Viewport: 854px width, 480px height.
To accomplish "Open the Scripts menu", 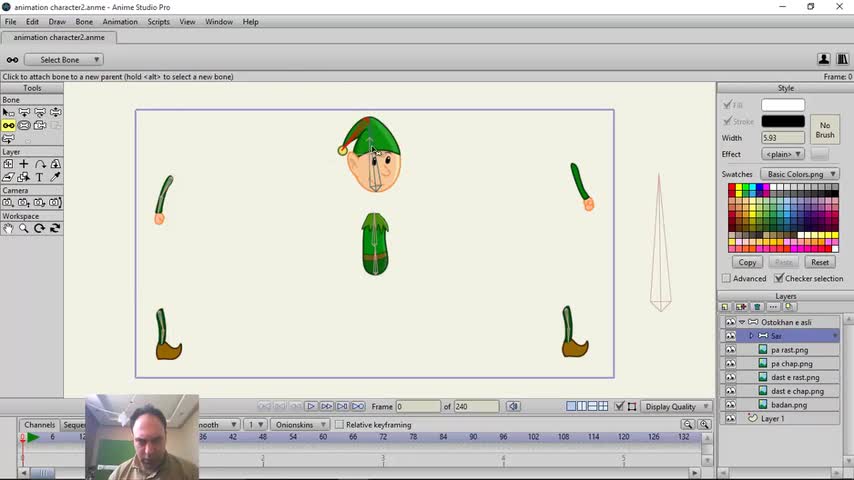I will point(158,22).
